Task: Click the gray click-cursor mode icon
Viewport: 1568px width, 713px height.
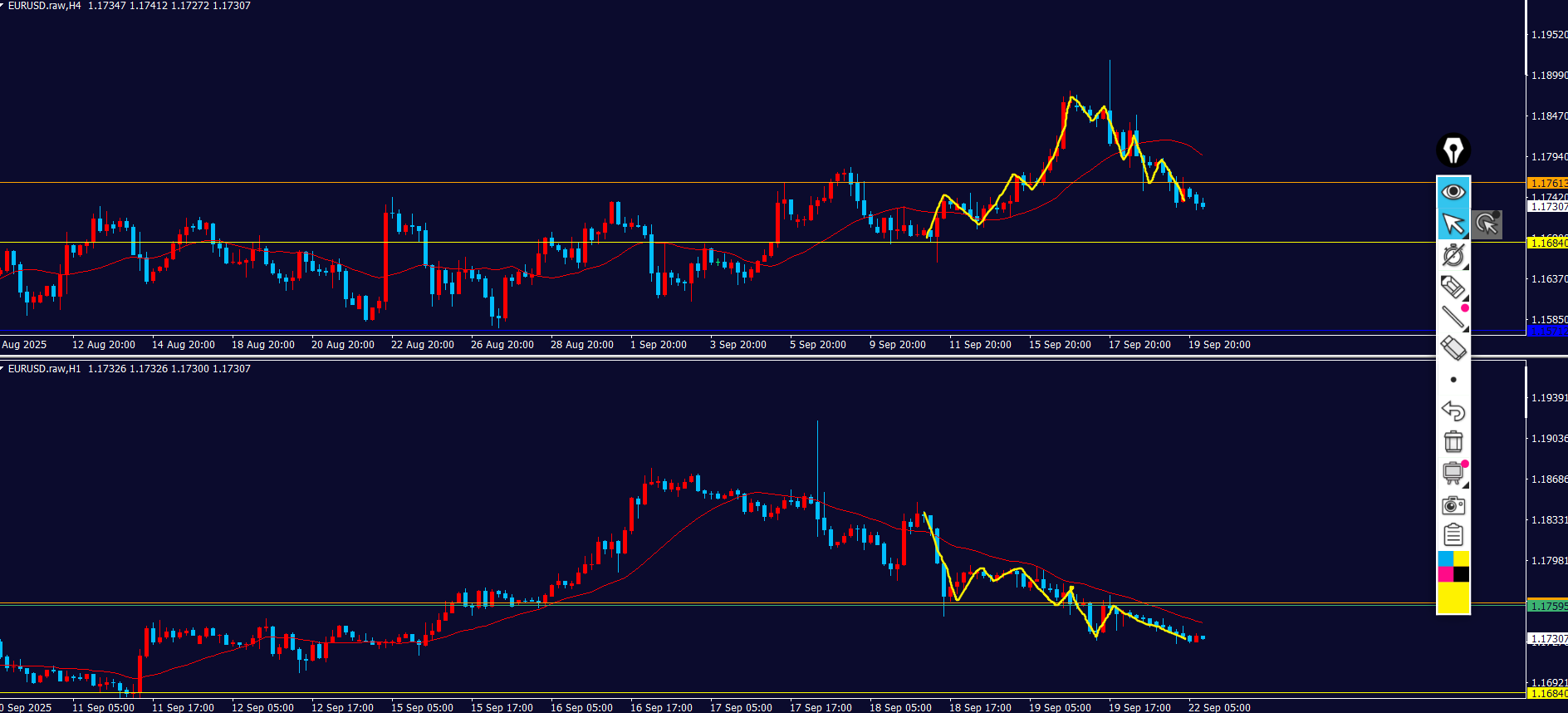Action: tap(1487, 224)
